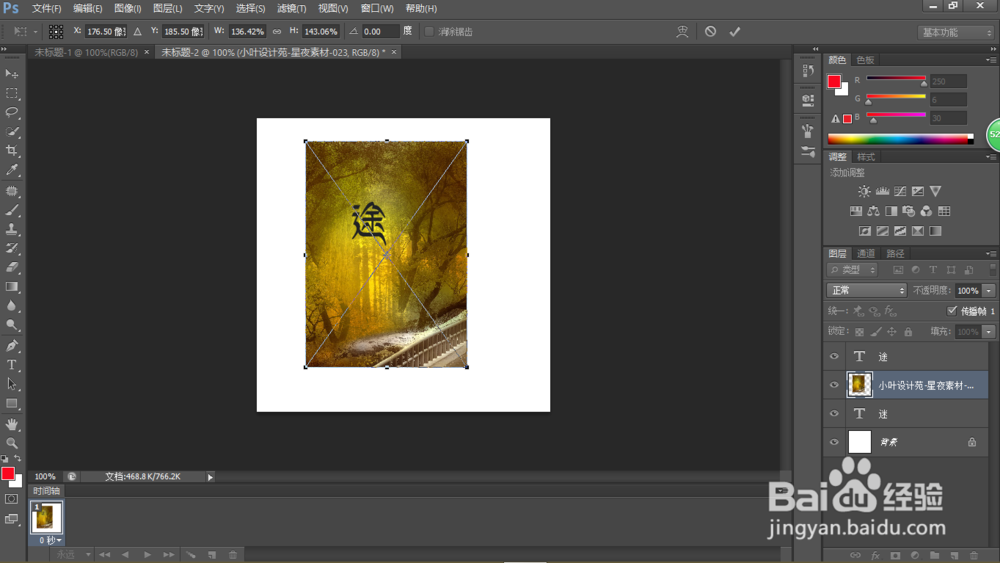
Task: Toggle the 消除锯齿 anti-alias checkbox
Action: tap(429, 31)
